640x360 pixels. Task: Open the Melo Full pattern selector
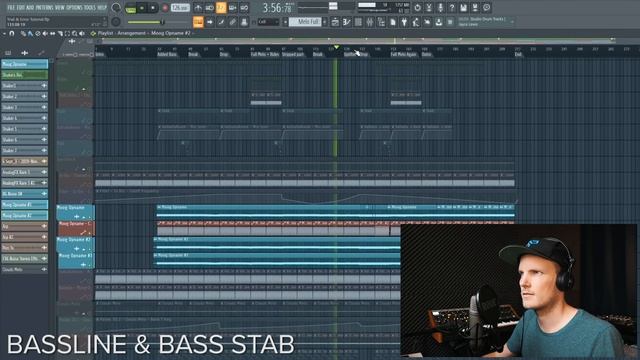(305, 22)
